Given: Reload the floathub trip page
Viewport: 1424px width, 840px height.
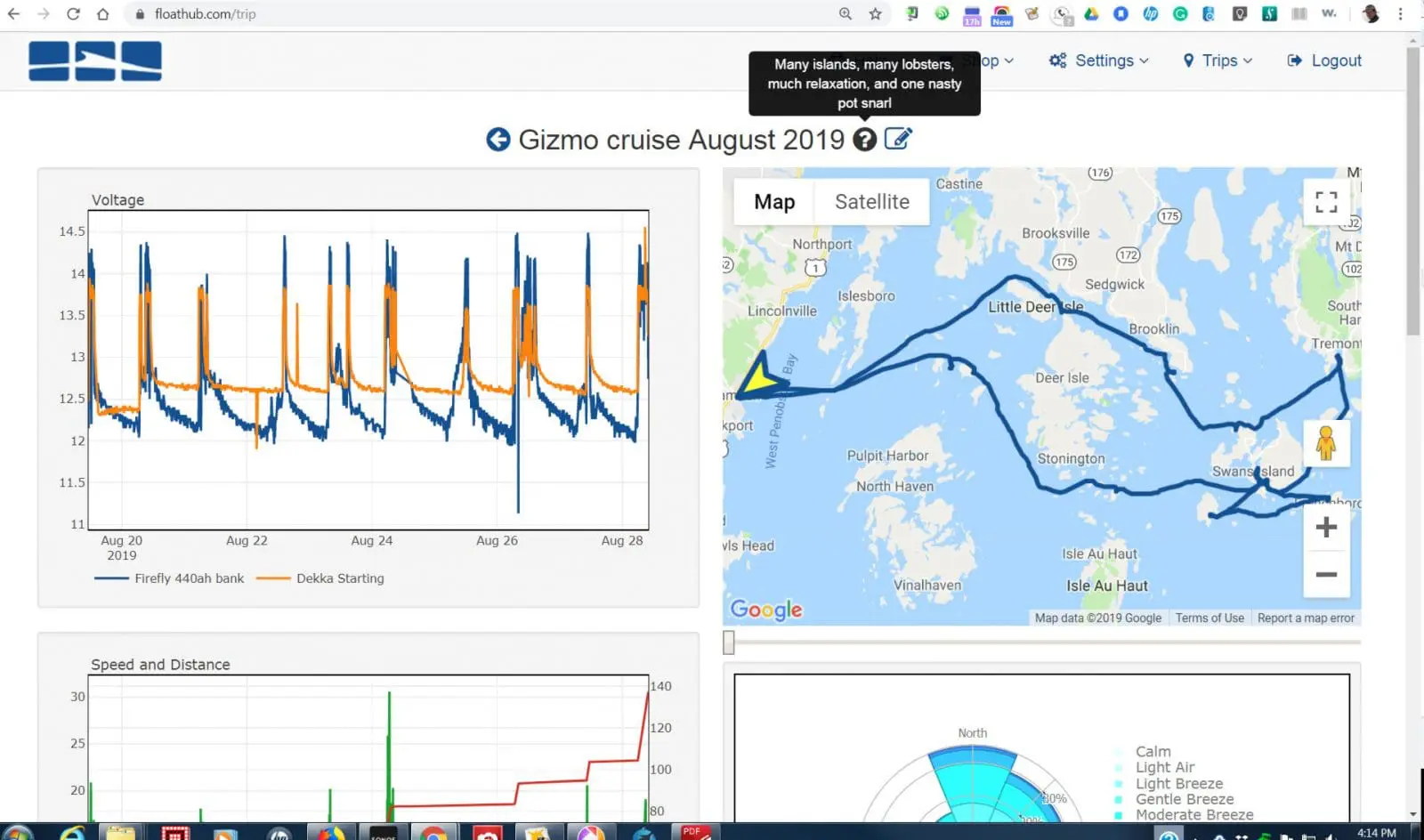Looking at the screenshot, I should 73,14.
